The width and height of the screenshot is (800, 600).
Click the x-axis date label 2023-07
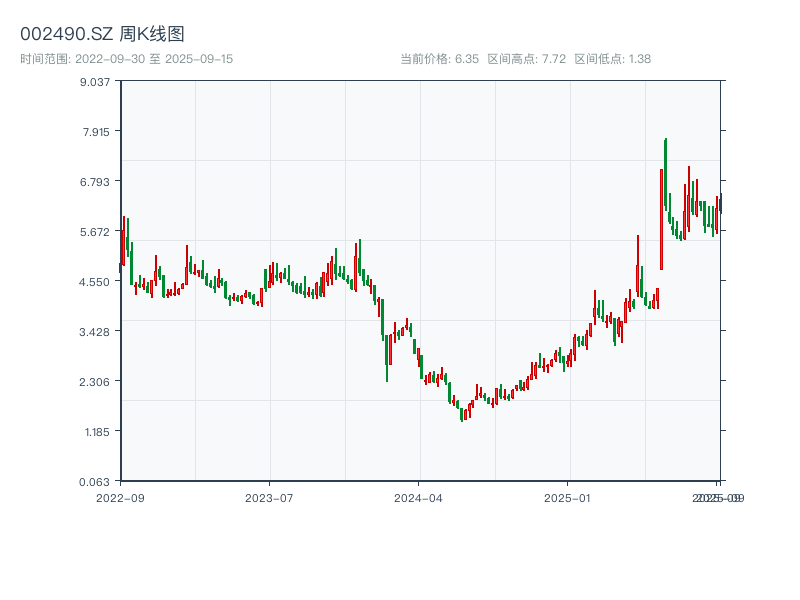coord(269,498)
